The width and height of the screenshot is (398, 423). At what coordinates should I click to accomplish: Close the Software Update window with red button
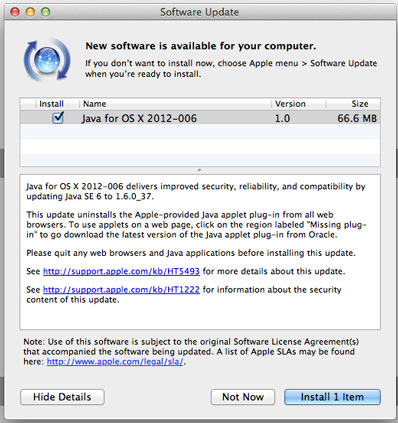tap(15, 12)
